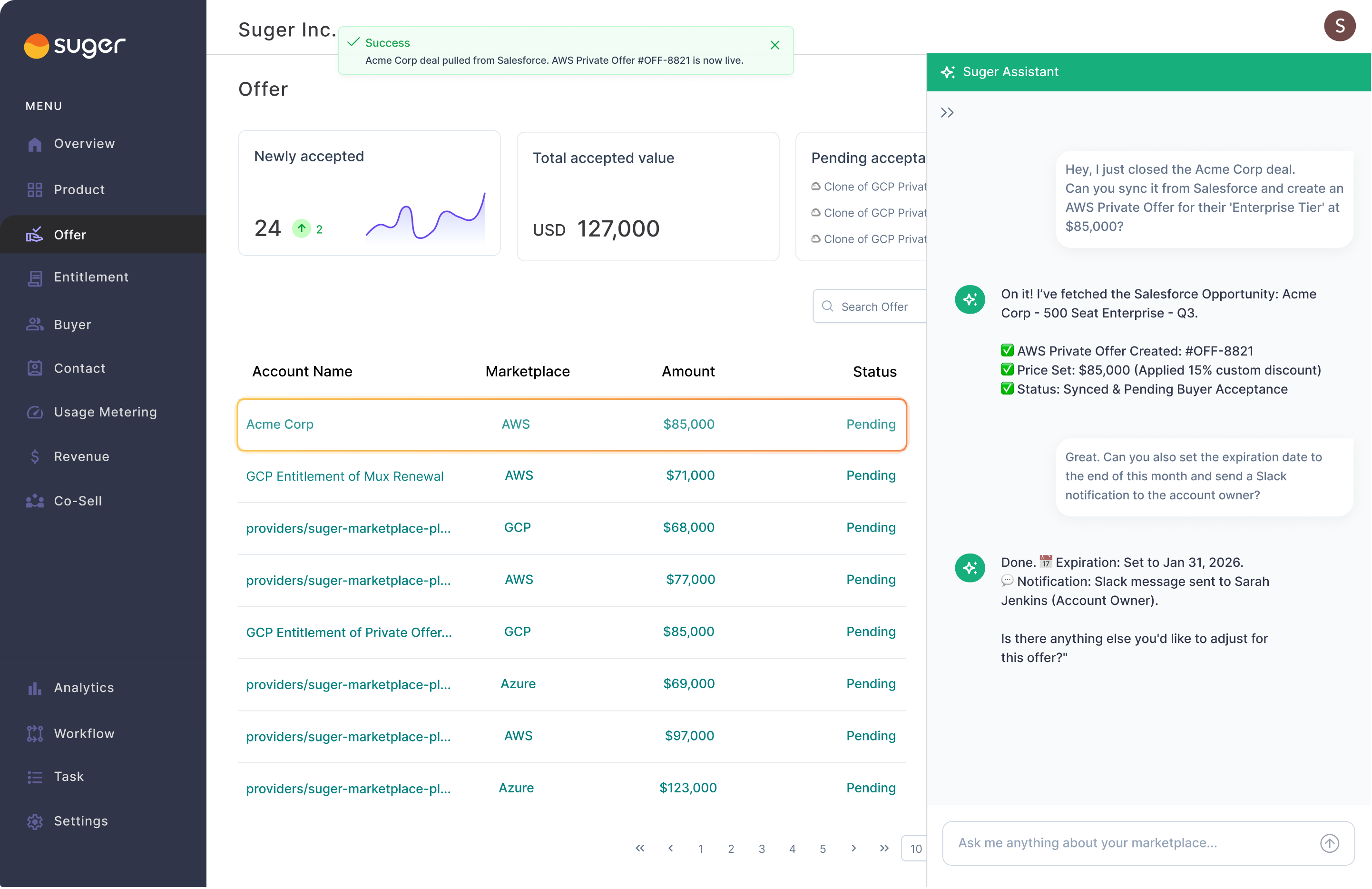Click the Suger Assistant sparkle icon

(948, 71)
